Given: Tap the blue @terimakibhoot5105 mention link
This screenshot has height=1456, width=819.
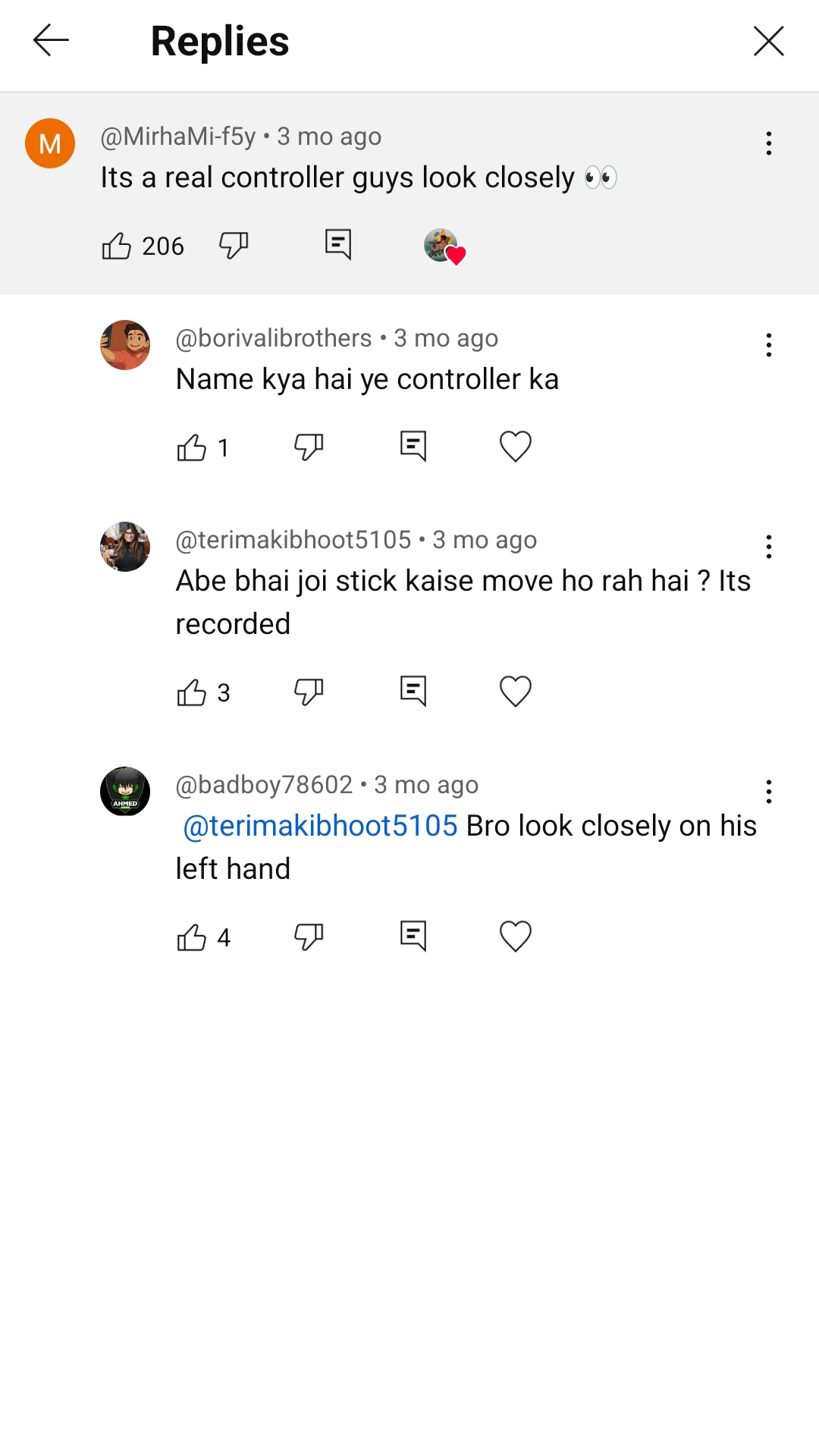Looking at the screenshot, I should [320, 826].
